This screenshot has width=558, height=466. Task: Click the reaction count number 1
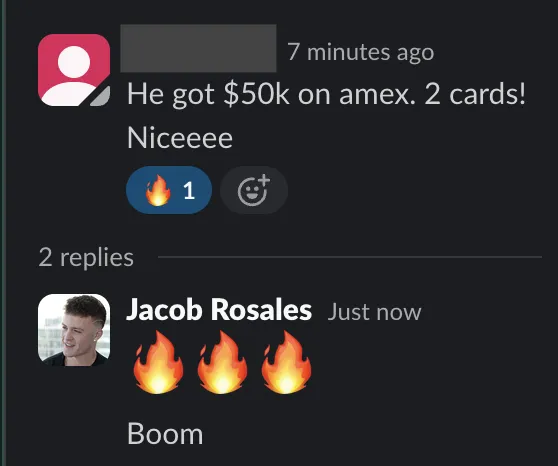(x=189, y=190)
